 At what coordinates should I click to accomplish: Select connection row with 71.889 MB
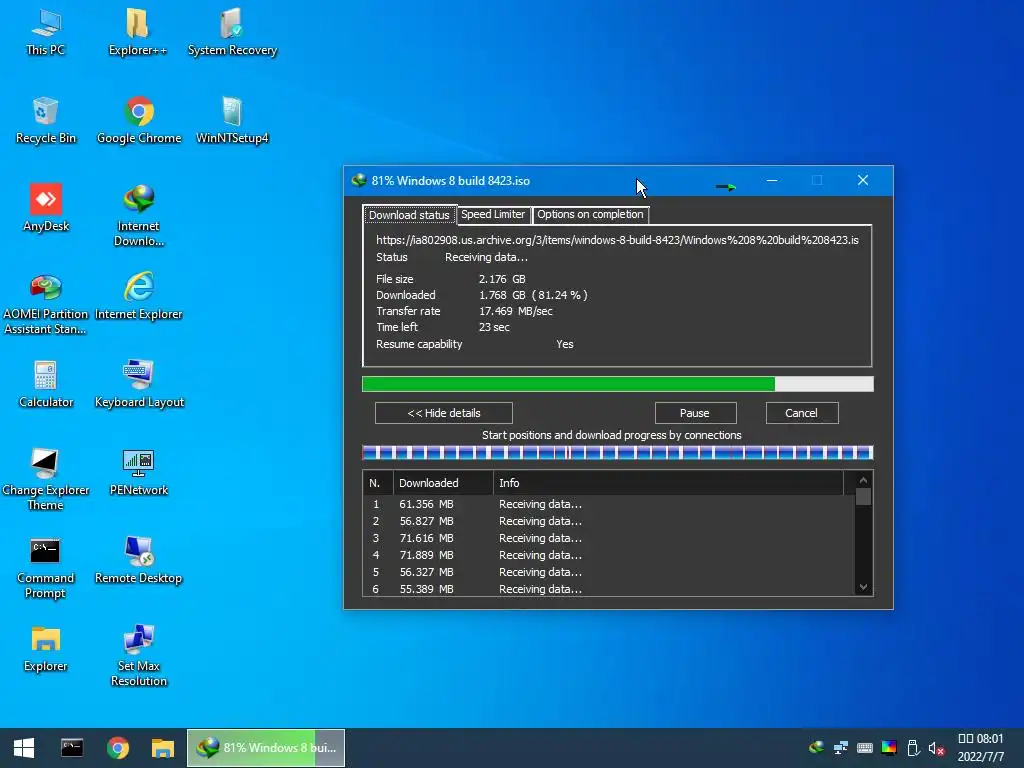pos(609,555)
